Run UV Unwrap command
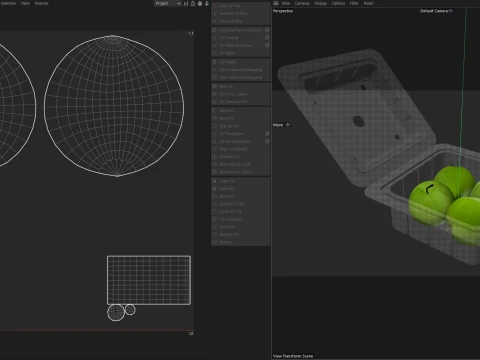 point(238,38)
